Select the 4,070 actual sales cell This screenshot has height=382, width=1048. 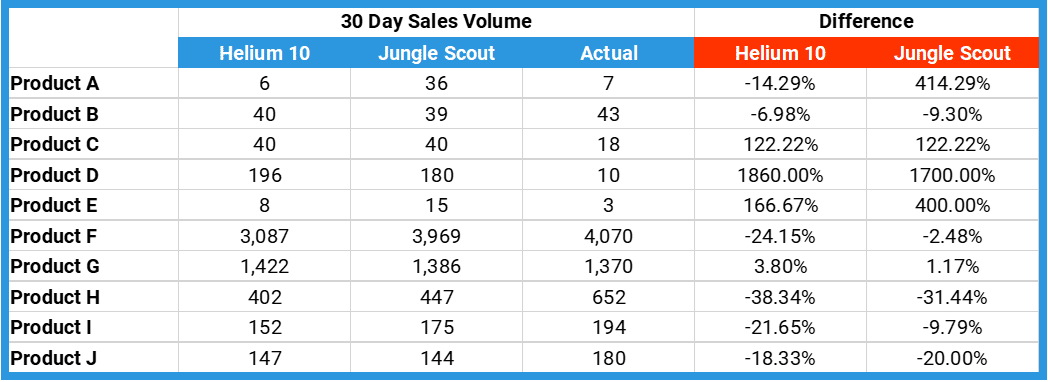[x=608, y=236]
